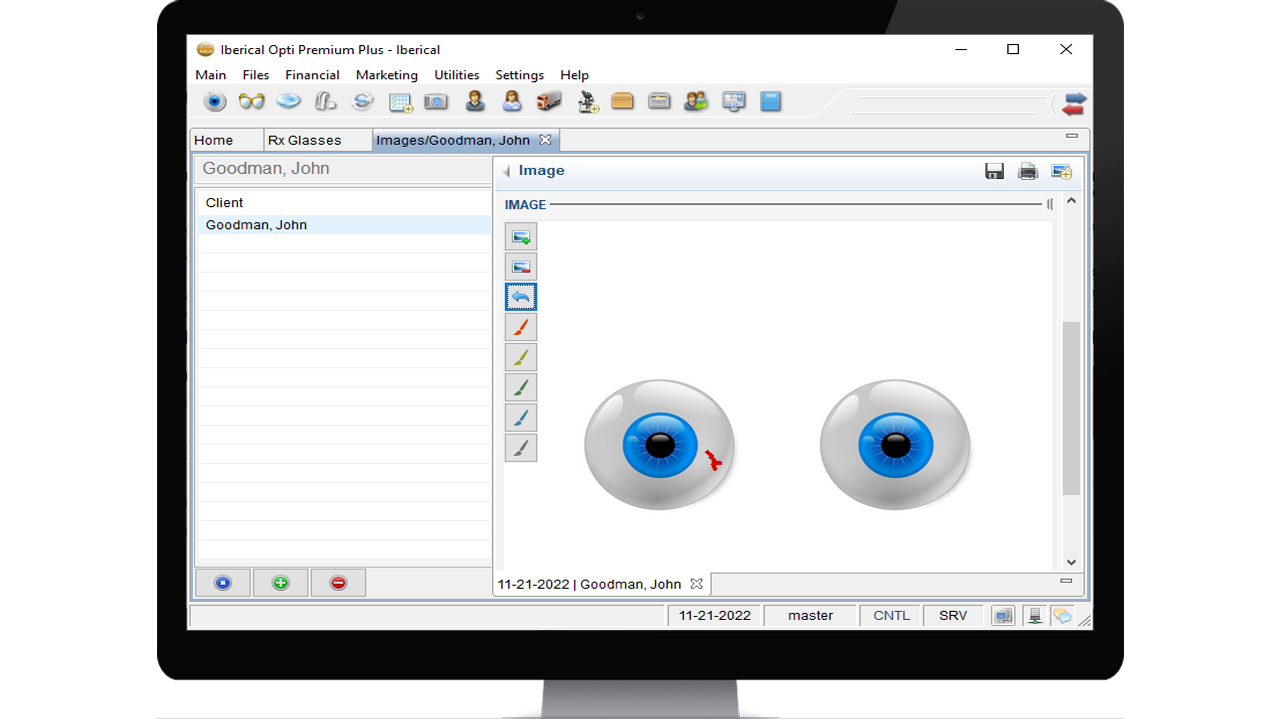Select Goodman, John in the client list

tap(256, 225)
